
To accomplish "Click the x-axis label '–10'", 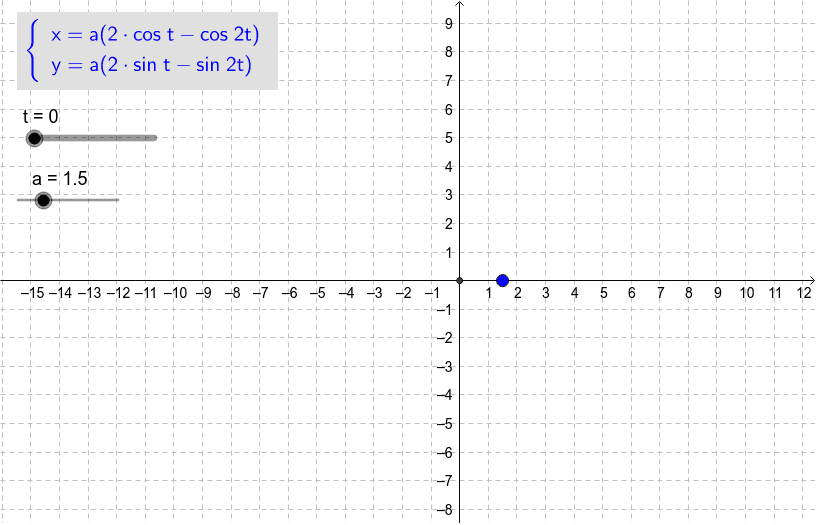I will click(176, 293).
